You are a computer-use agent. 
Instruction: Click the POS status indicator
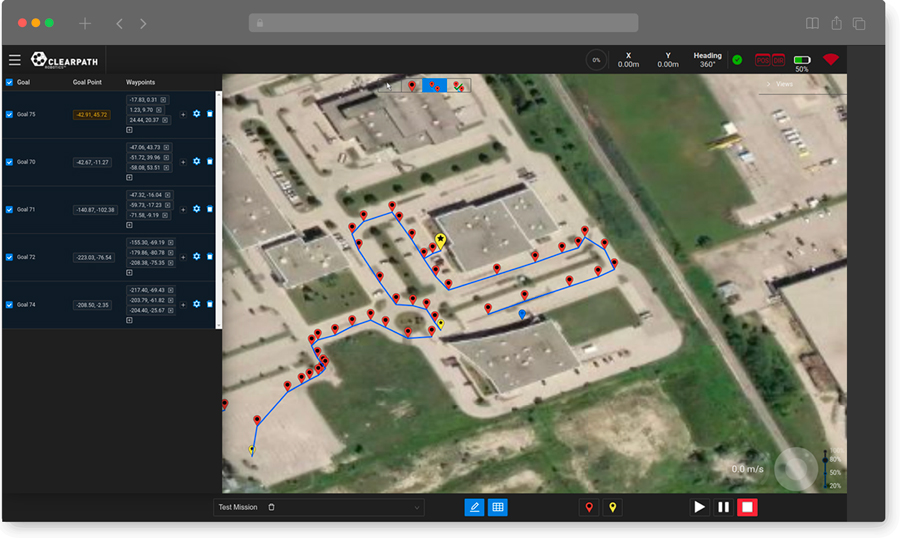point(762,60)
